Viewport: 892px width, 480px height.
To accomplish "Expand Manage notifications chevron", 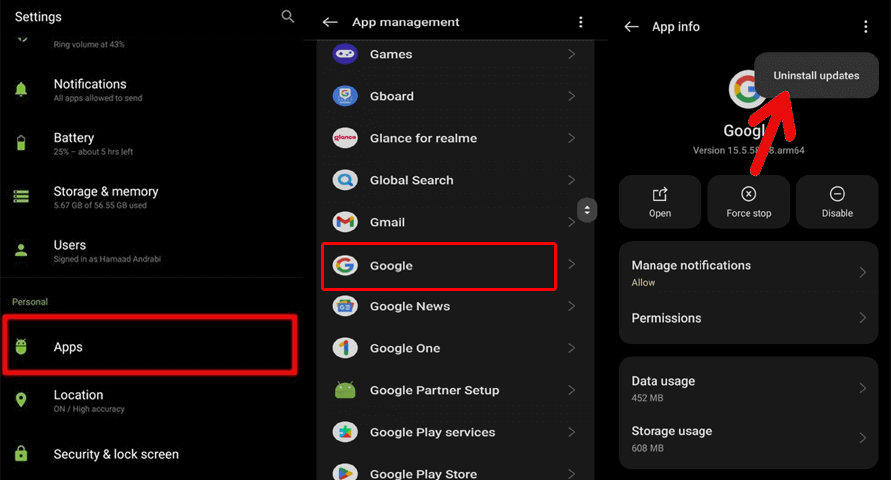I will click(x=862, y=273).
